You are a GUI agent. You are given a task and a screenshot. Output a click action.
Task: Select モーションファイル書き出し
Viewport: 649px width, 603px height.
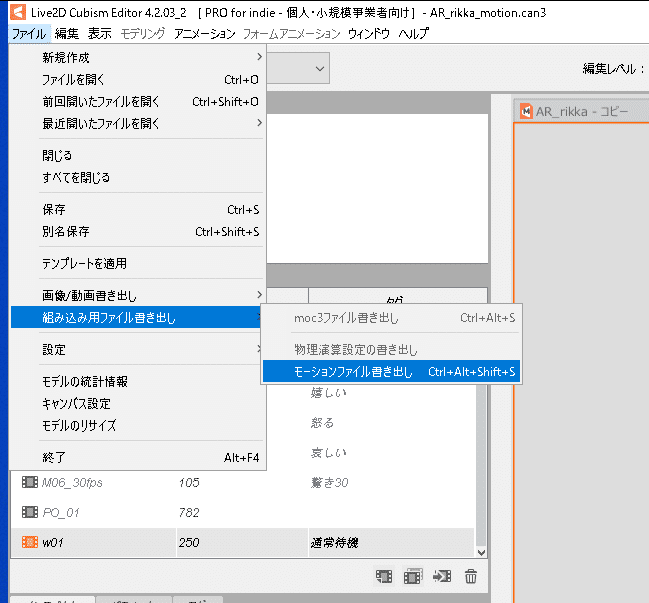click(392, 372)
